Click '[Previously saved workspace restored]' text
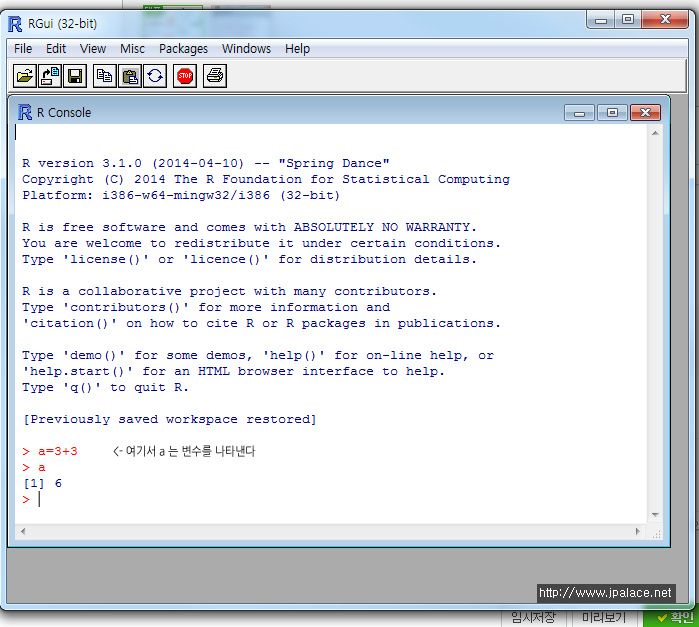 (169, 419)
